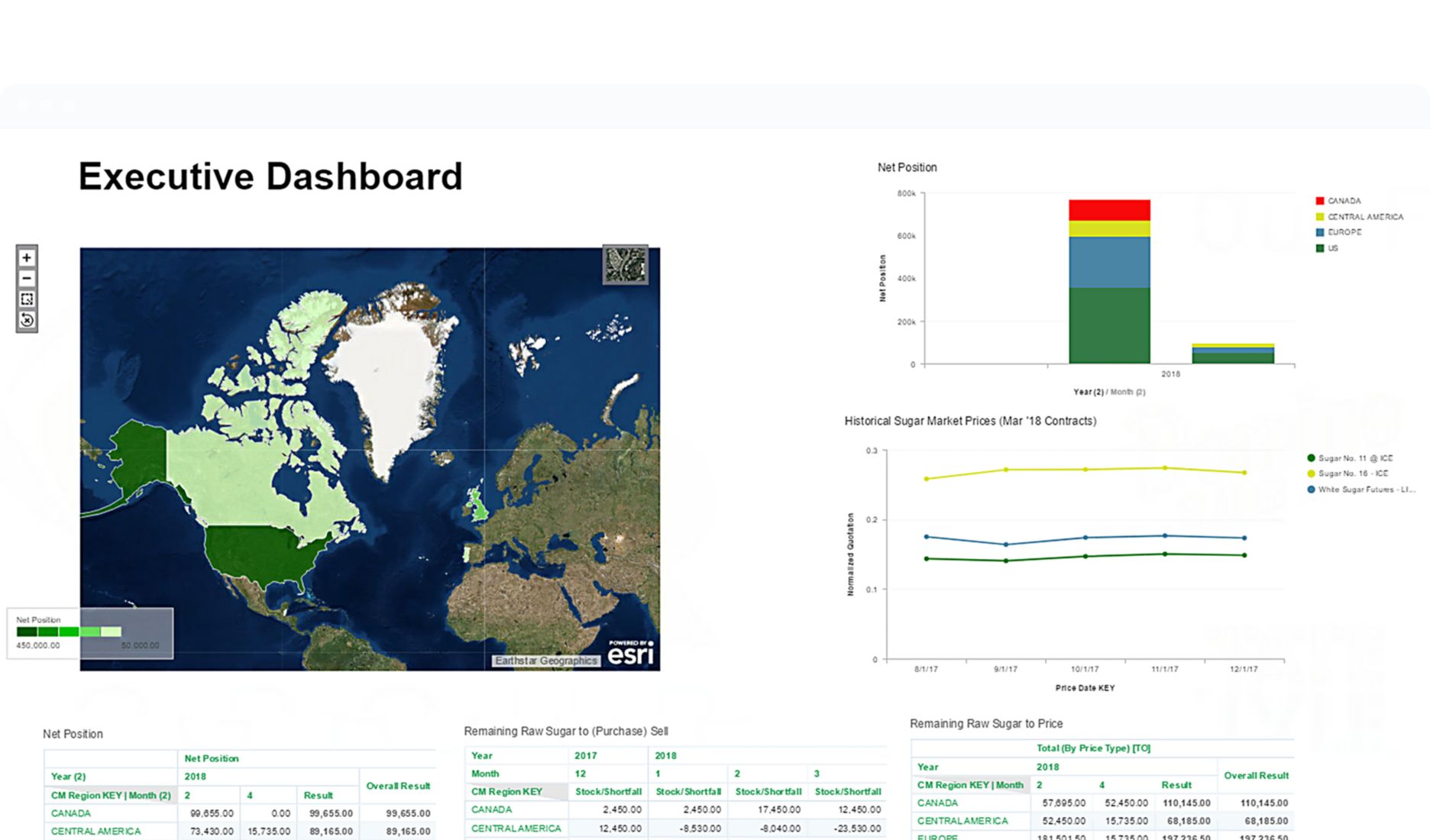Select Year (2) level on bar chart axis
Image resolution: width=1430 pixels, height=840 pixels.
tap(1088, 392)
